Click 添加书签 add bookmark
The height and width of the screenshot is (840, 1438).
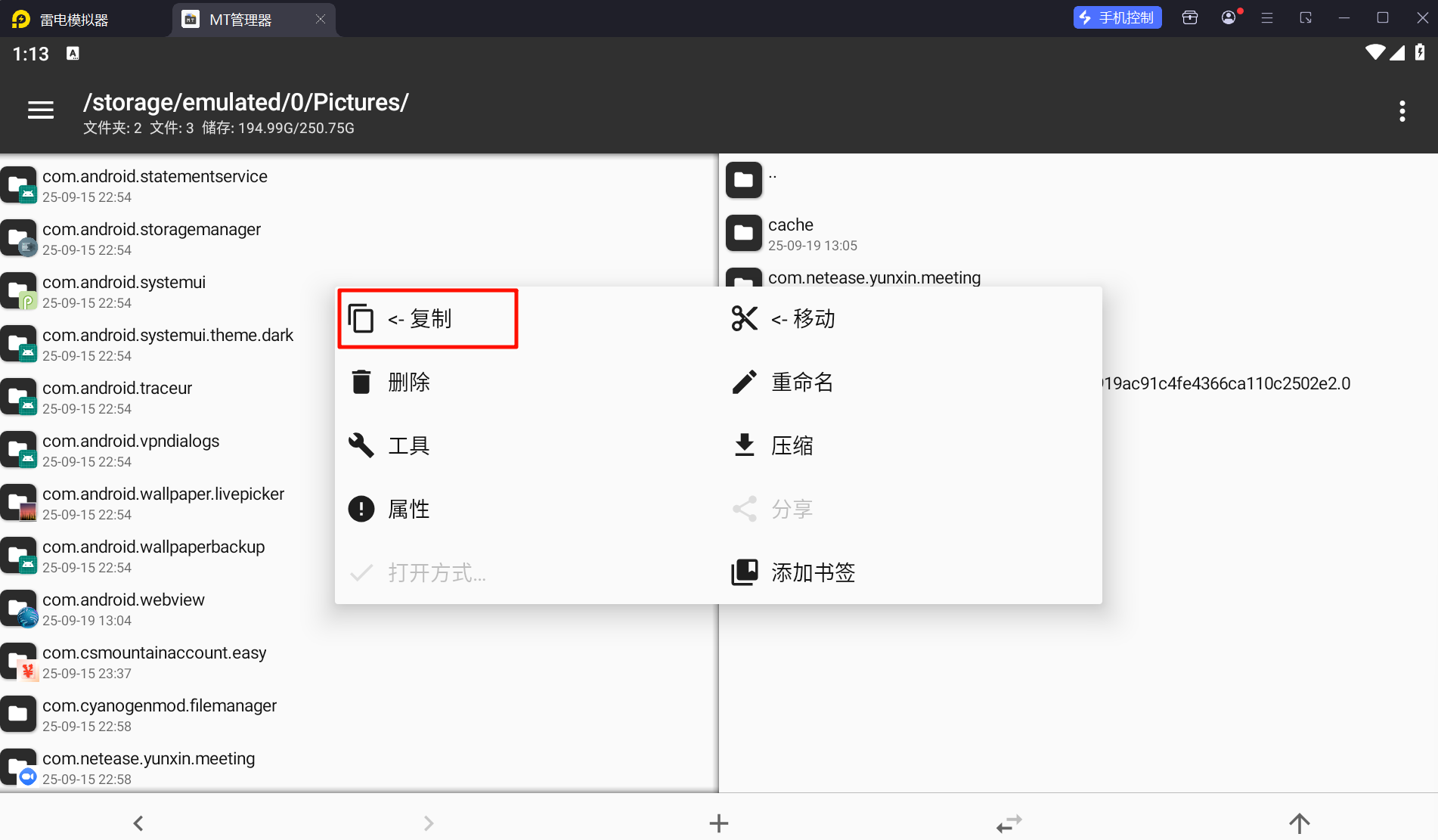click(x=813, y=573)
